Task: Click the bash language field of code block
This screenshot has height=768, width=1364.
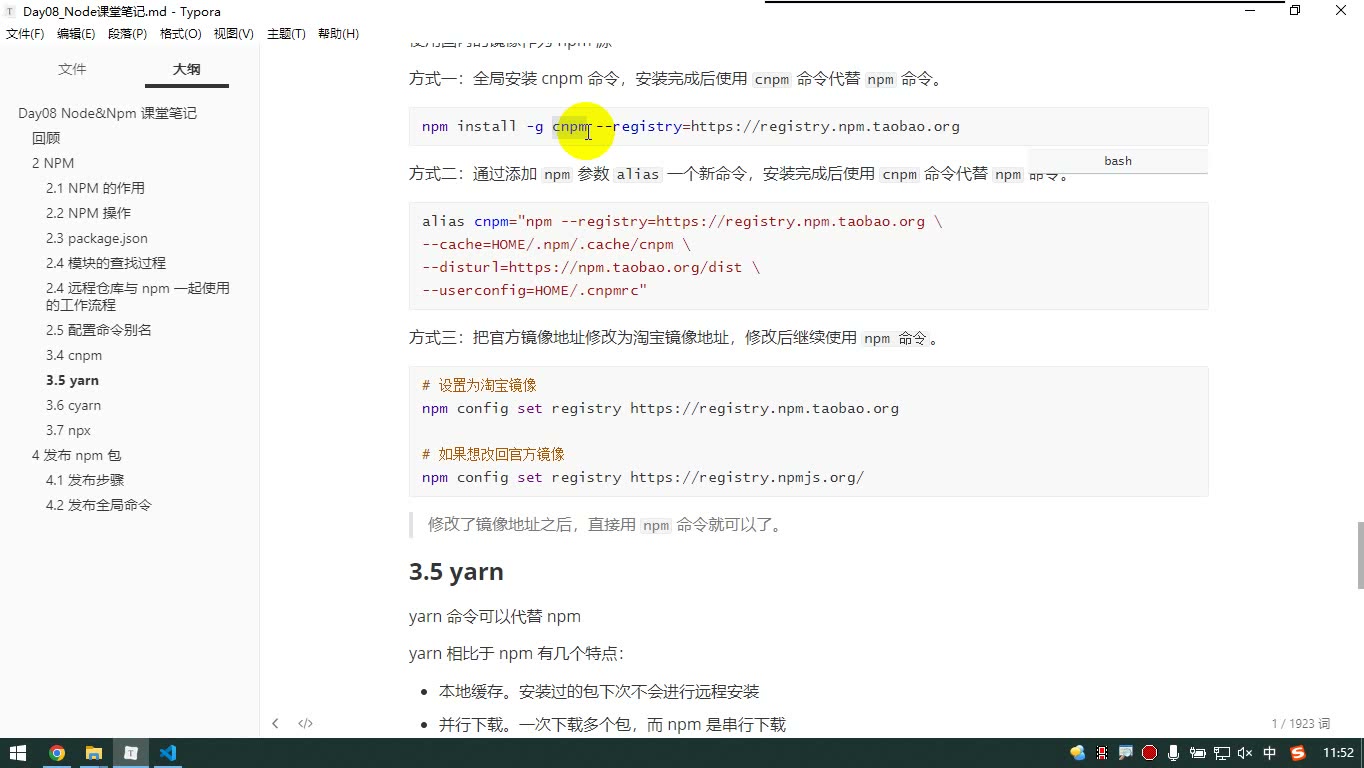Action: (x=1118, y=160)
